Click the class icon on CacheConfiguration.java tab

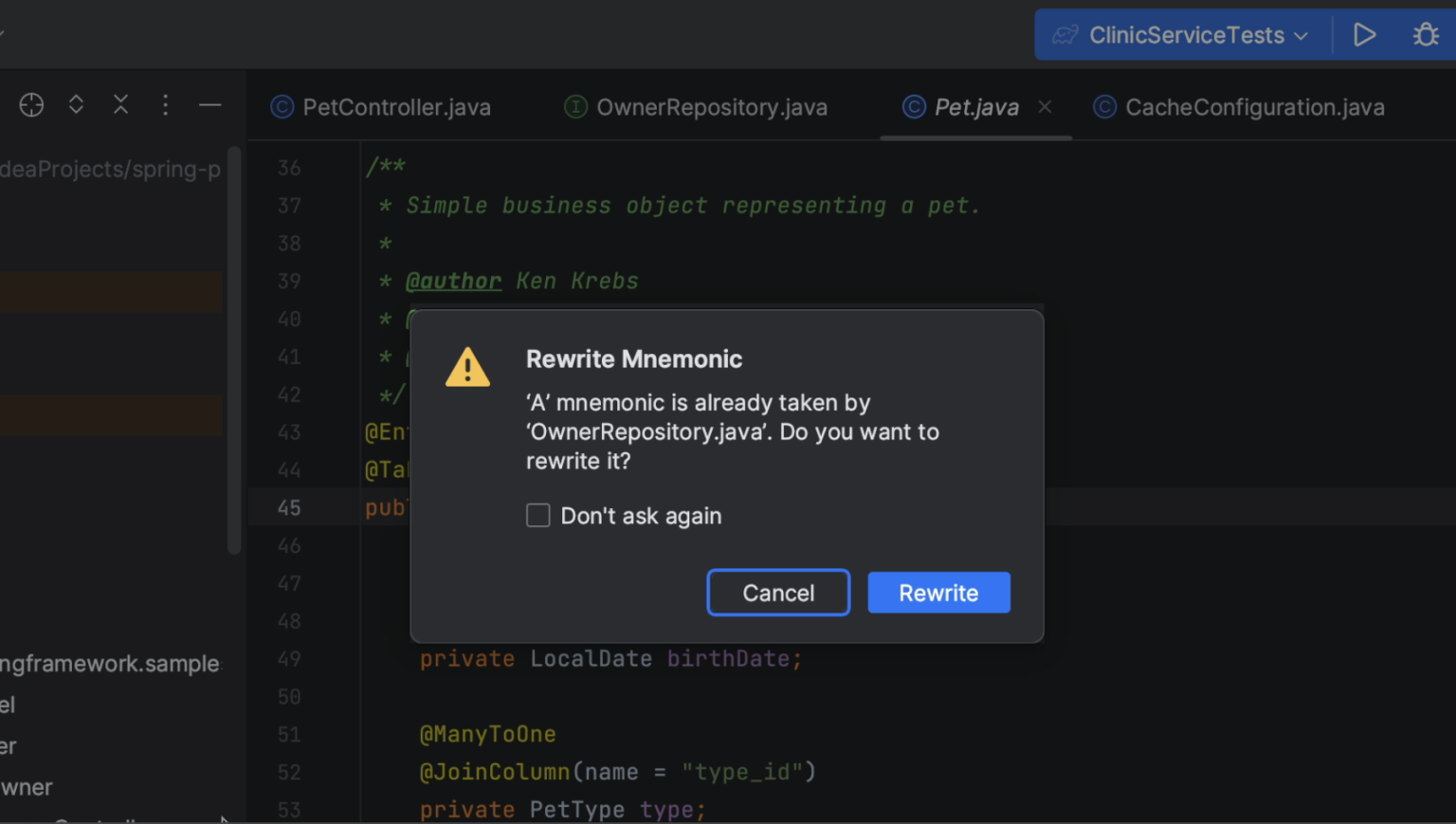point(1103,107)
